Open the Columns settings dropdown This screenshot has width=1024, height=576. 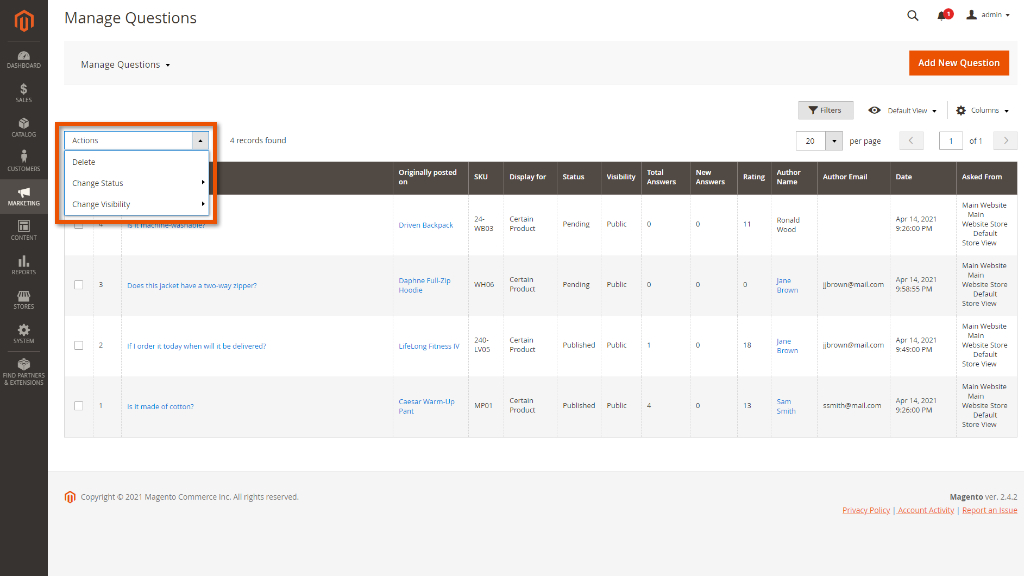pos(982,110)
